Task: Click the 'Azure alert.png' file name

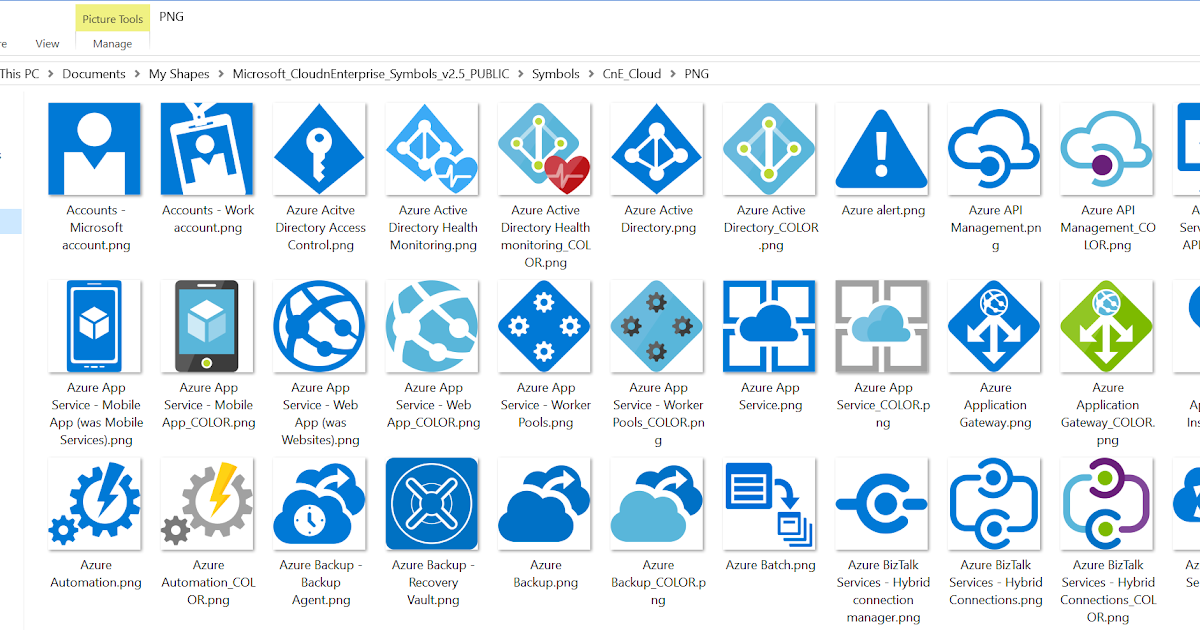Action: tap(883, 211)
